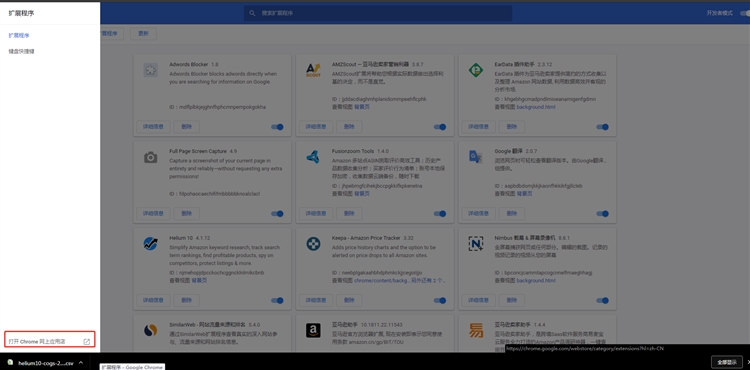The height and width of the screenshot is (370, 750).
Task: Click the Keepa Amazon Price Tracker icon
Action: (313, 244)
